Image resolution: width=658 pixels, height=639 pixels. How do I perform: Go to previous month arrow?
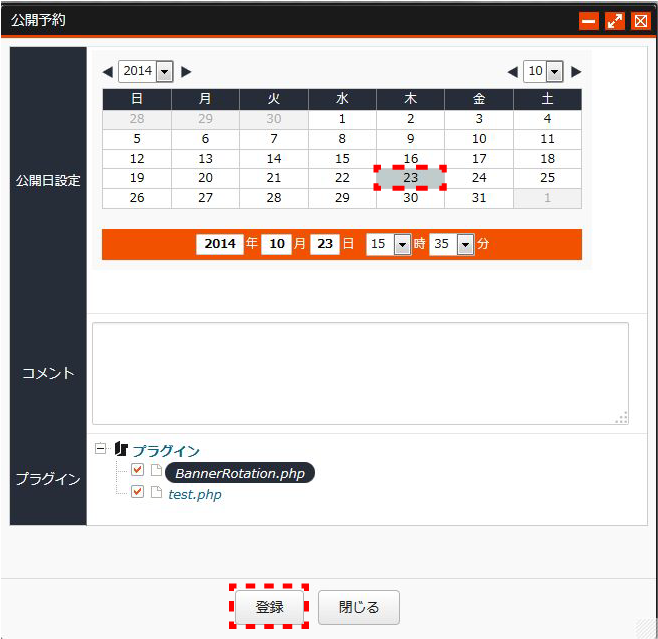coord(512,72)
